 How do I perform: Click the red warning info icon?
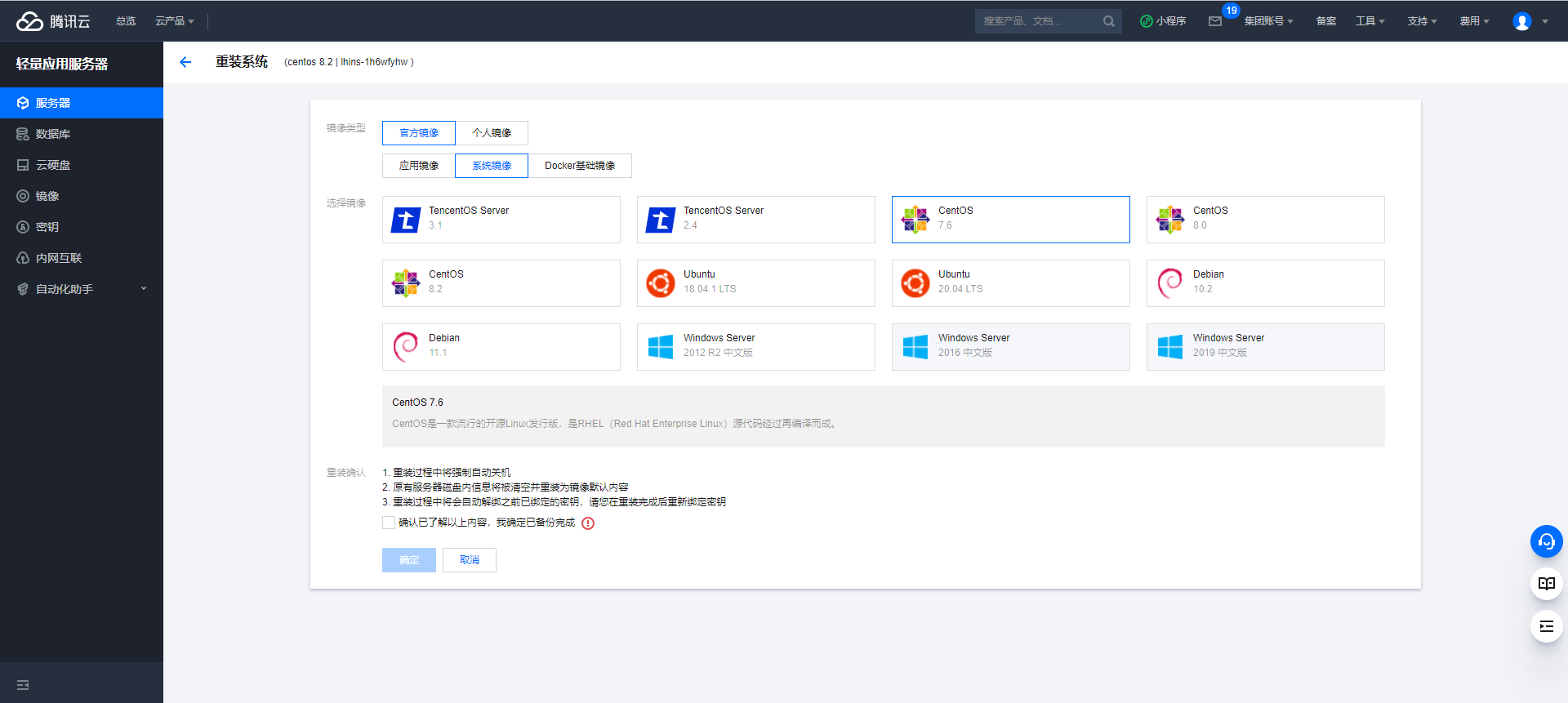(x=588, y=523)
